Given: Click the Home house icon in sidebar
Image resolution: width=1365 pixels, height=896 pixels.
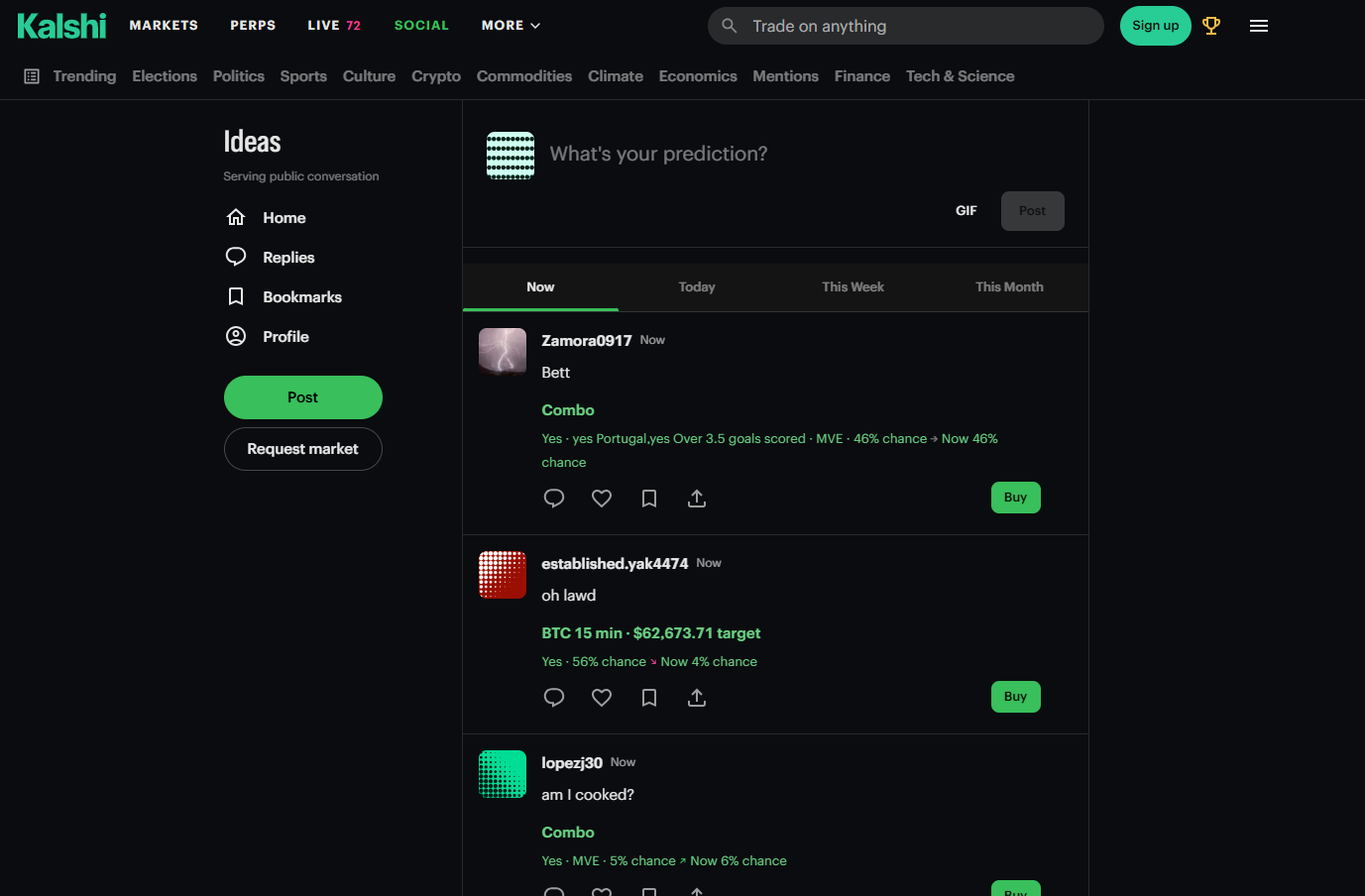Looking at the screenshot, I should (236, 217).
